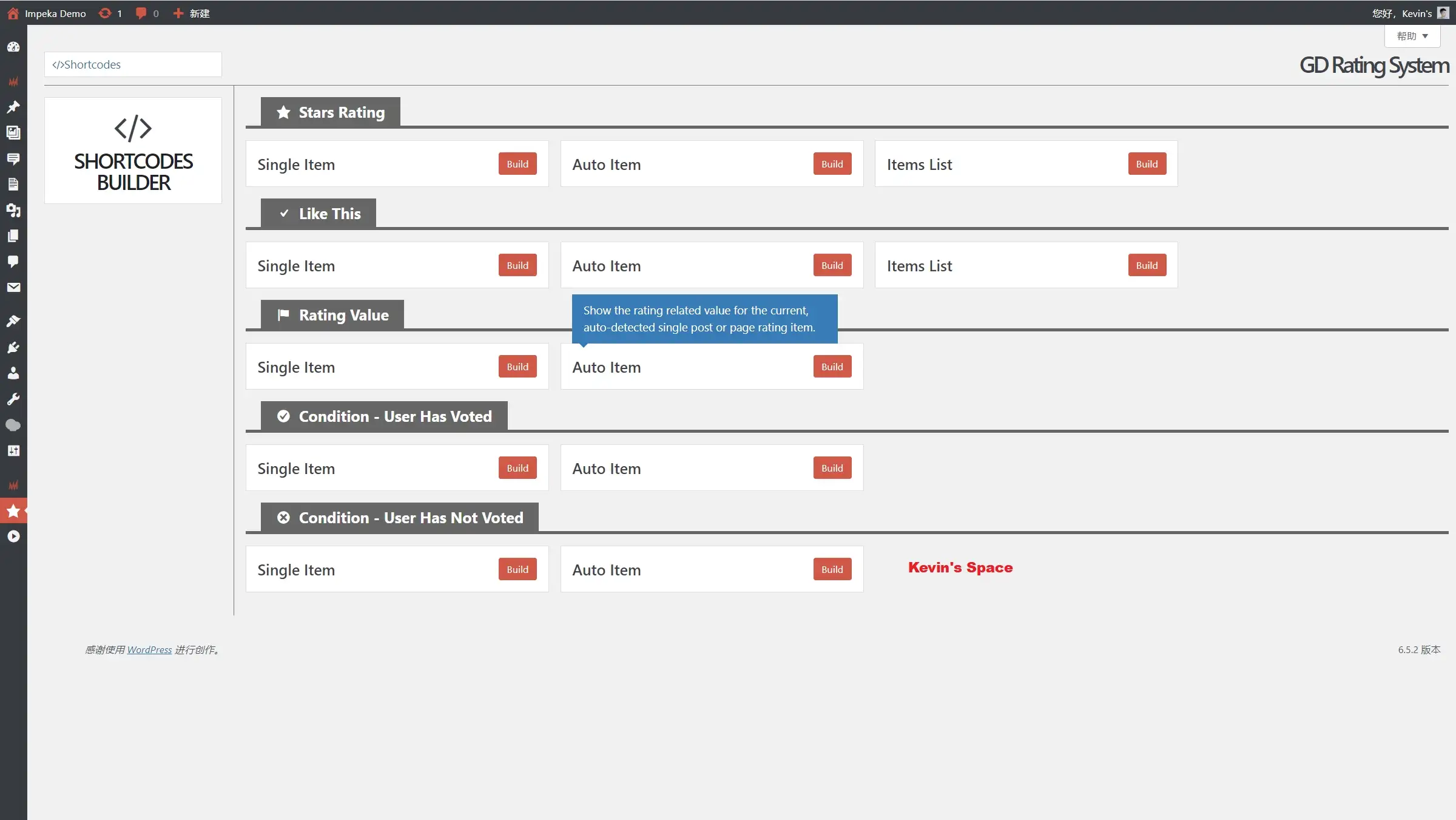Build Stars Rating Items List shortcode
This screenshot has width=1456, height=820.
point(1147,164)
